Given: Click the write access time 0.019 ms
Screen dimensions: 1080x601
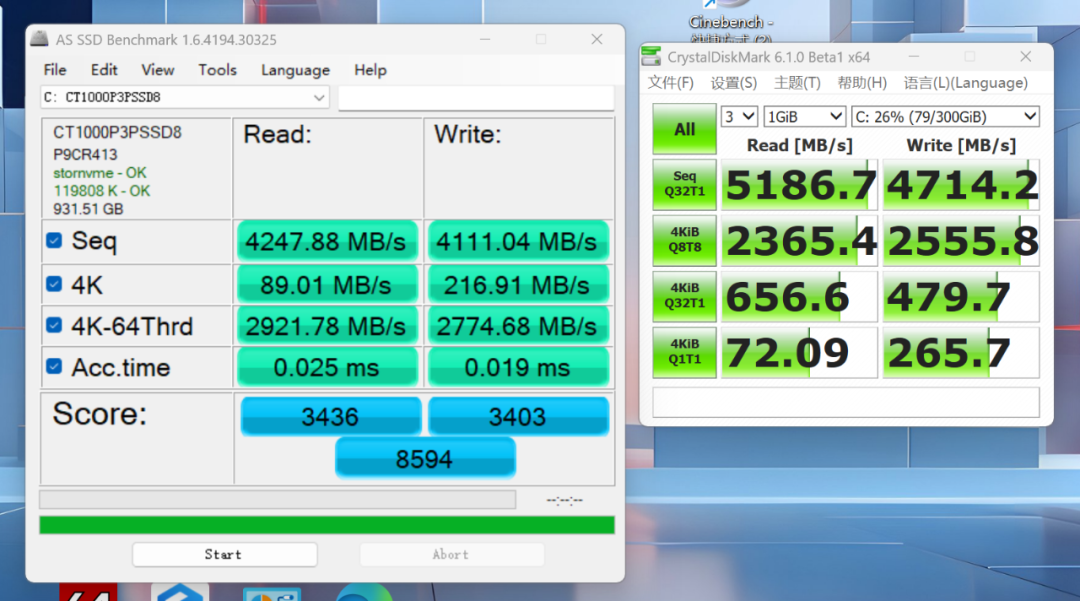Looking at the screenshot, I should tap(517, 368).
